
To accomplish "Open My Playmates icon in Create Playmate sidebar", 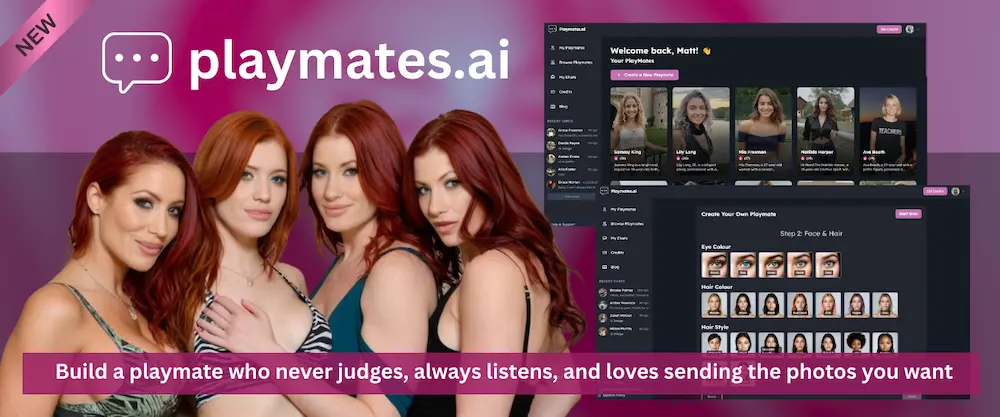I will click(604, 209).
